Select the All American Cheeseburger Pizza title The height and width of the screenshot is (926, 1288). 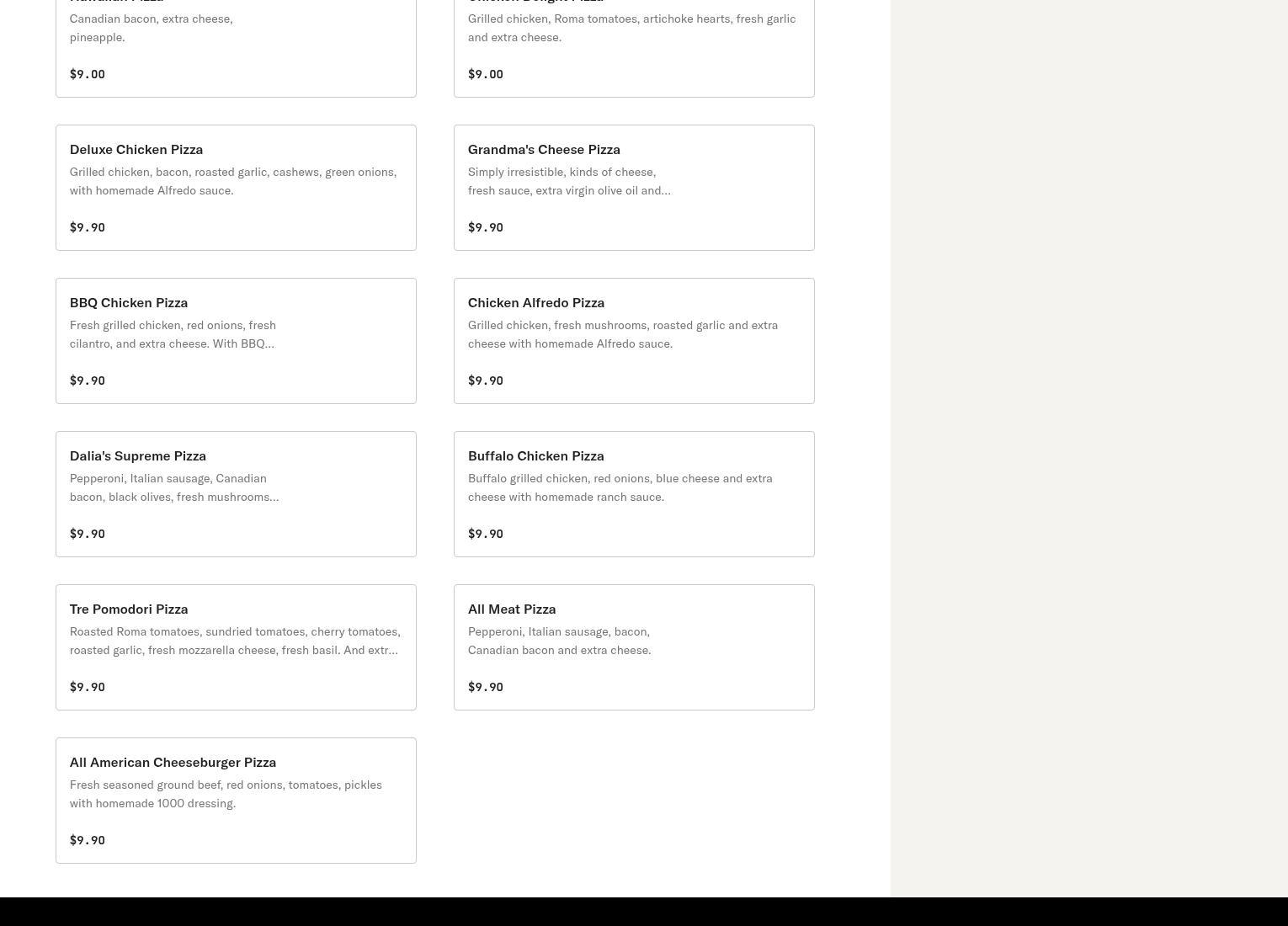point(173,762)
